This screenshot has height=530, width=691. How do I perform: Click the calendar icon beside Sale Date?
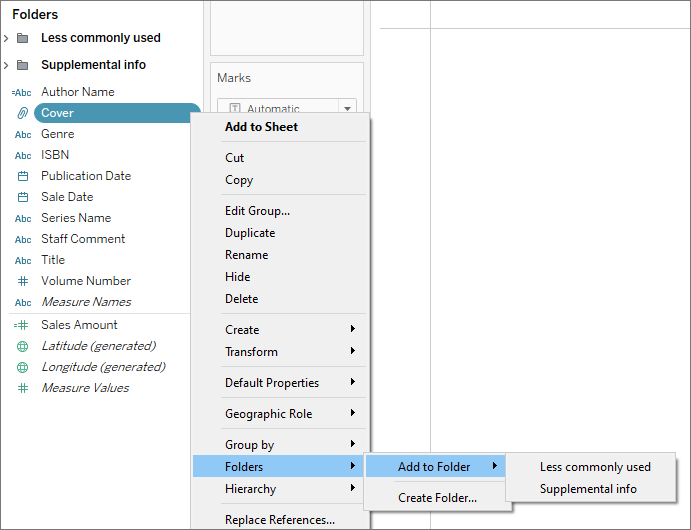(x=23, y=197)
